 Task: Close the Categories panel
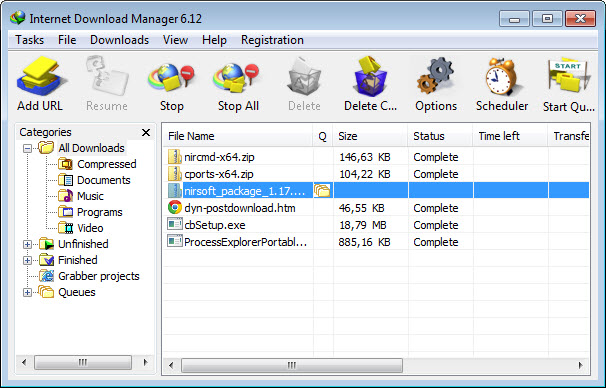[x=146, y=133]
